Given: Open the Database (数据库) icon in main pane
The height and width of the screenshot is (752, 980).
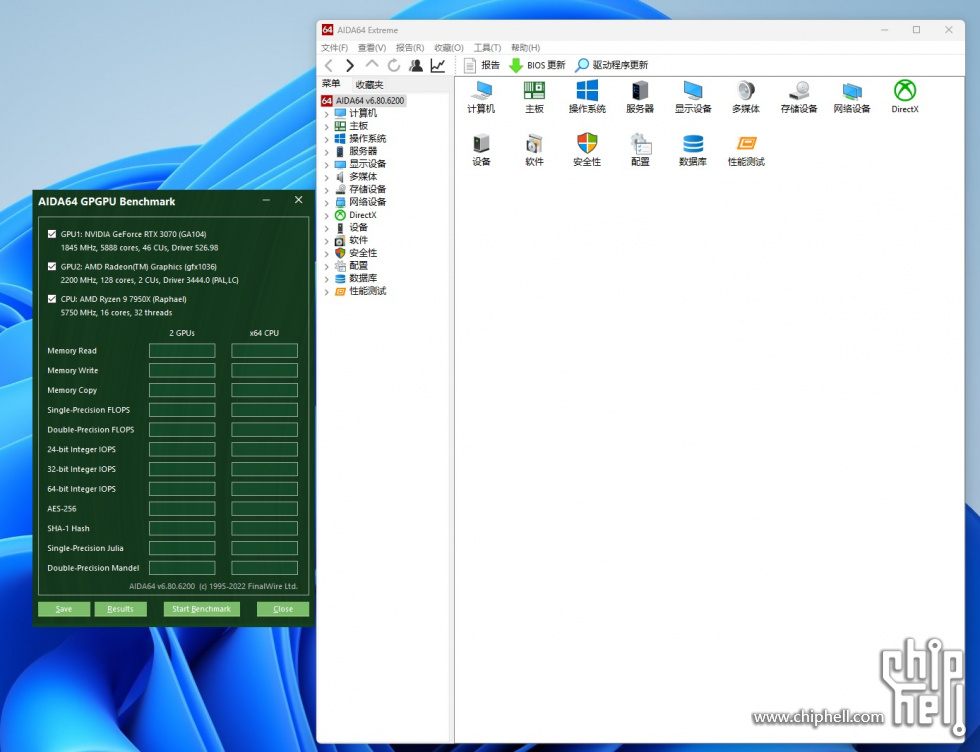Looking at the screenshot, I should (693, 150).
